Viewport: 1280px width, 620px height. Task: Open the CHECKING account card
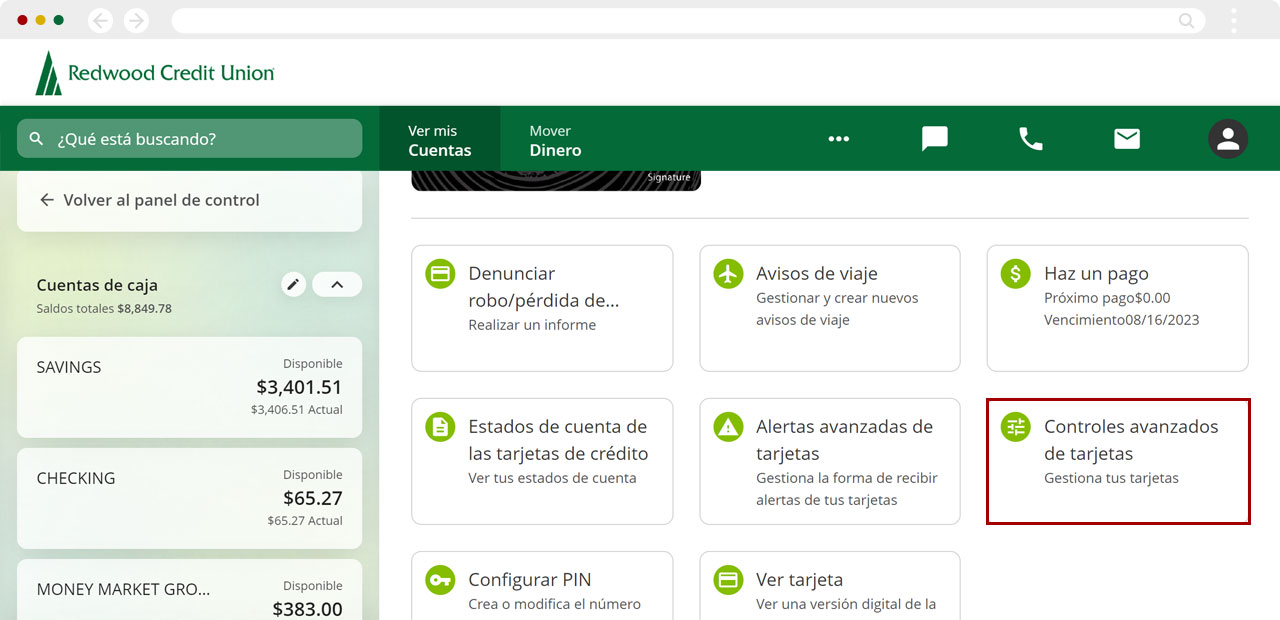[x=189, y=498]
